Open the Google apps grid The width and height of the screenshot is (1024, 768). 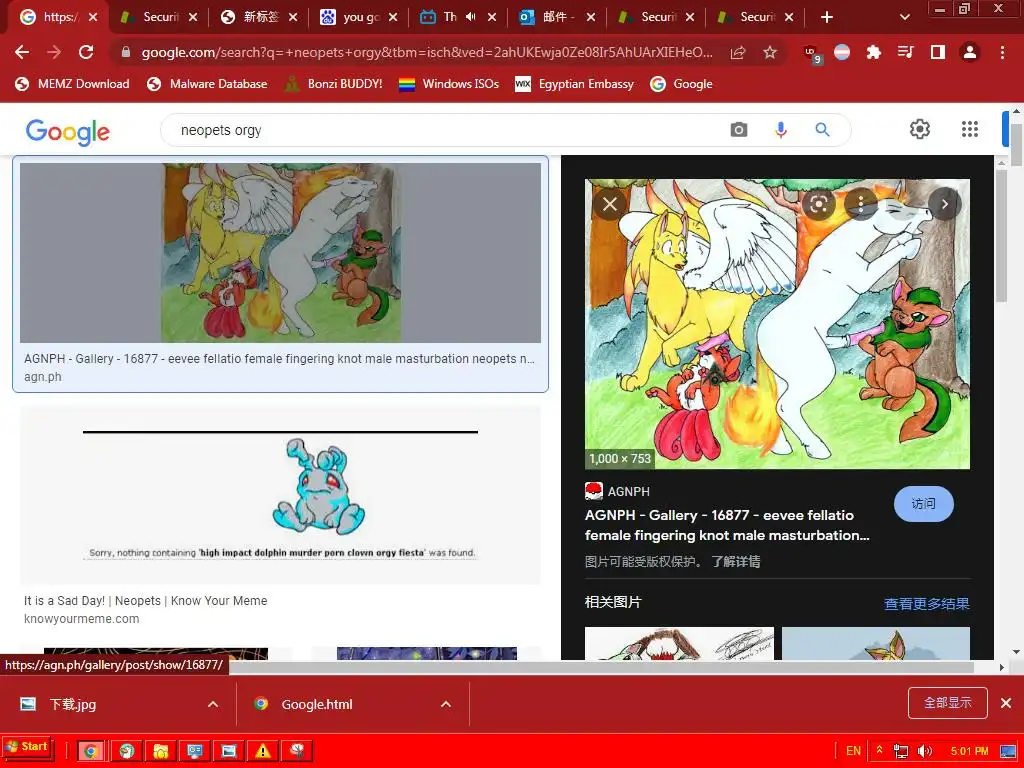pos(970,129)
